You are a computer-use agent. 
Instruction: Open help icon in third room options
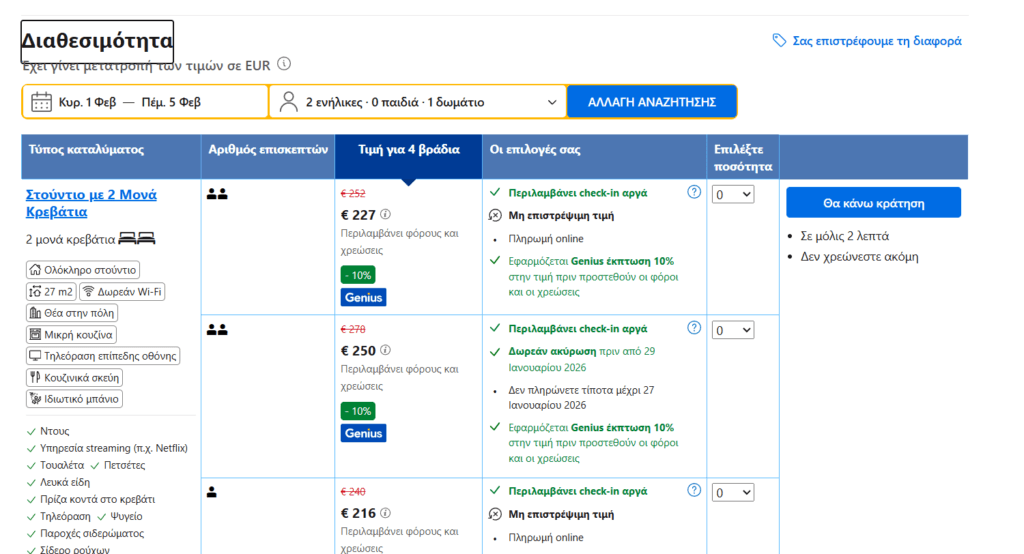694,491
